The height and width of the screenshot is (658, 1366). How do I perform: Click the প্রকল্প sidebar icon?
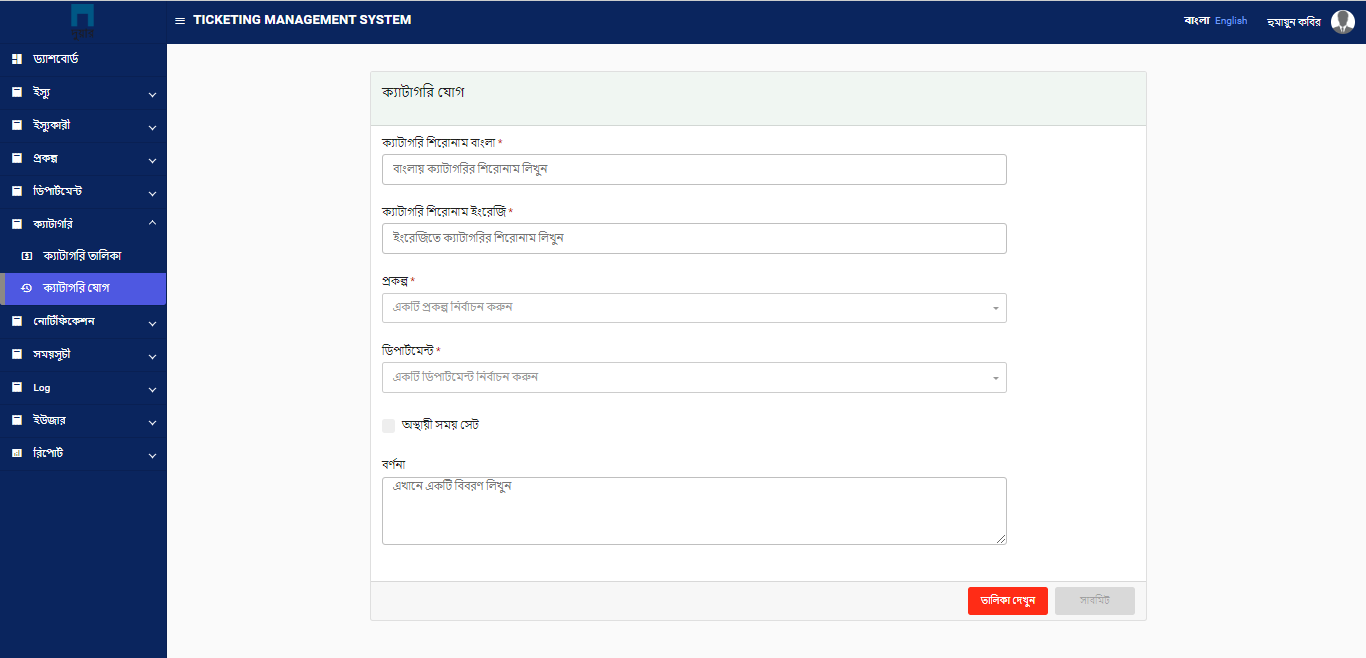(x=16, y=158)
